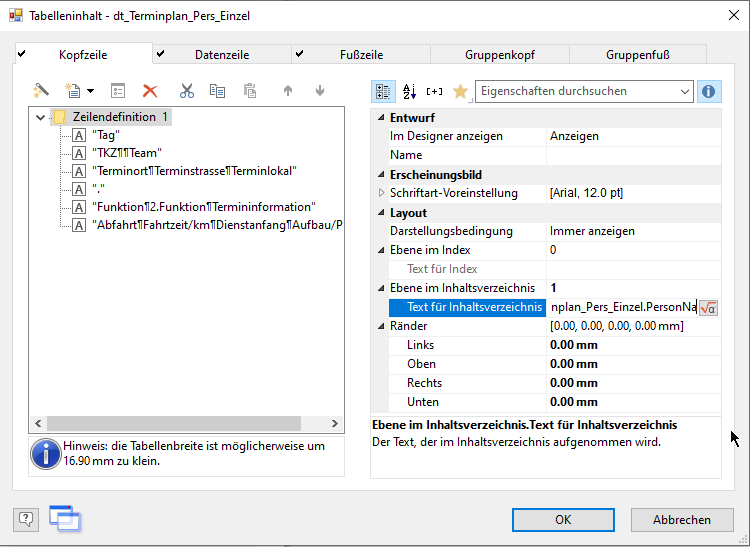Collapse the Erscheinungsbild property group

coord(381,175)
